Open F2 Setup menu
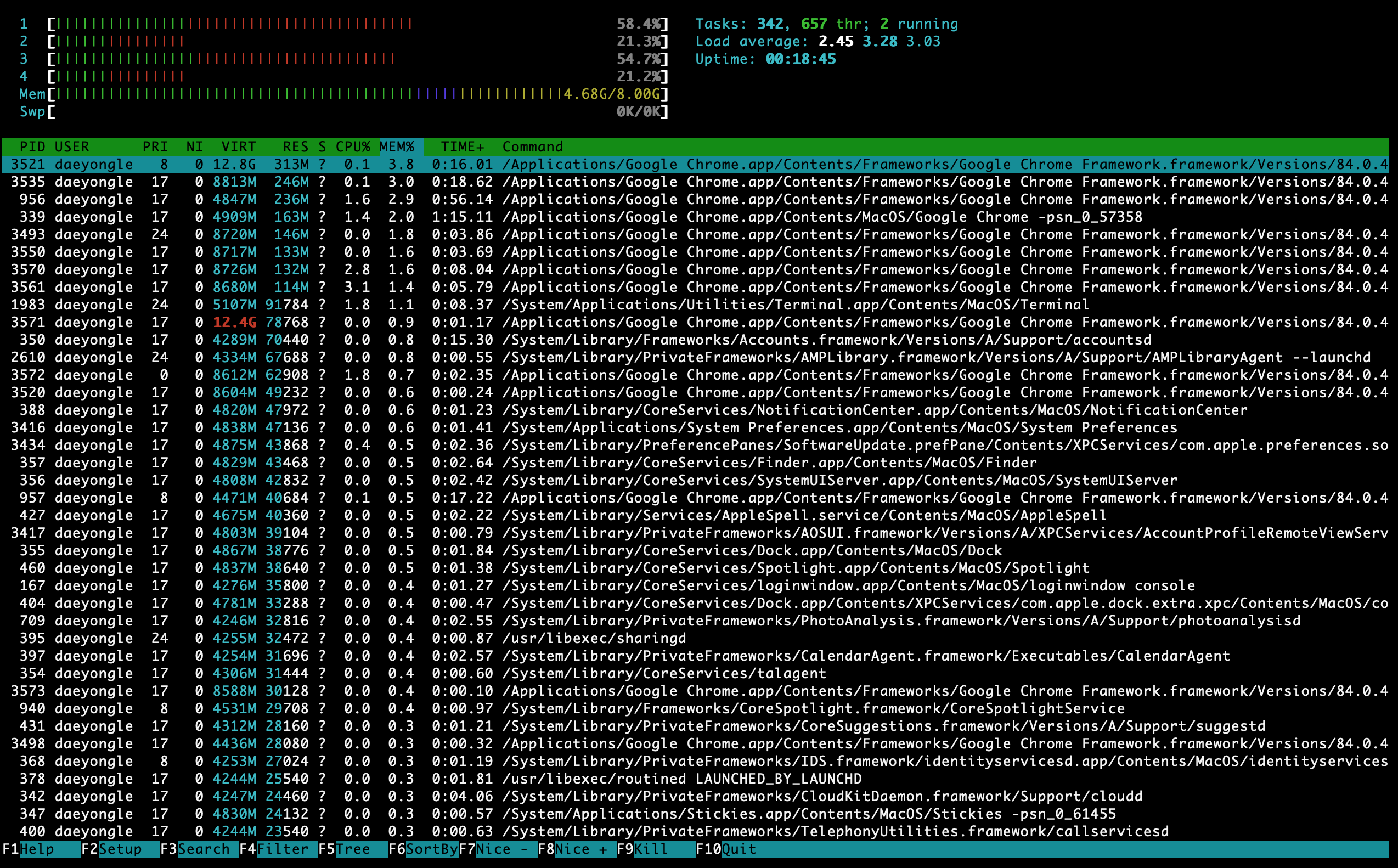Screen dimensions: 1398x868 120,849
